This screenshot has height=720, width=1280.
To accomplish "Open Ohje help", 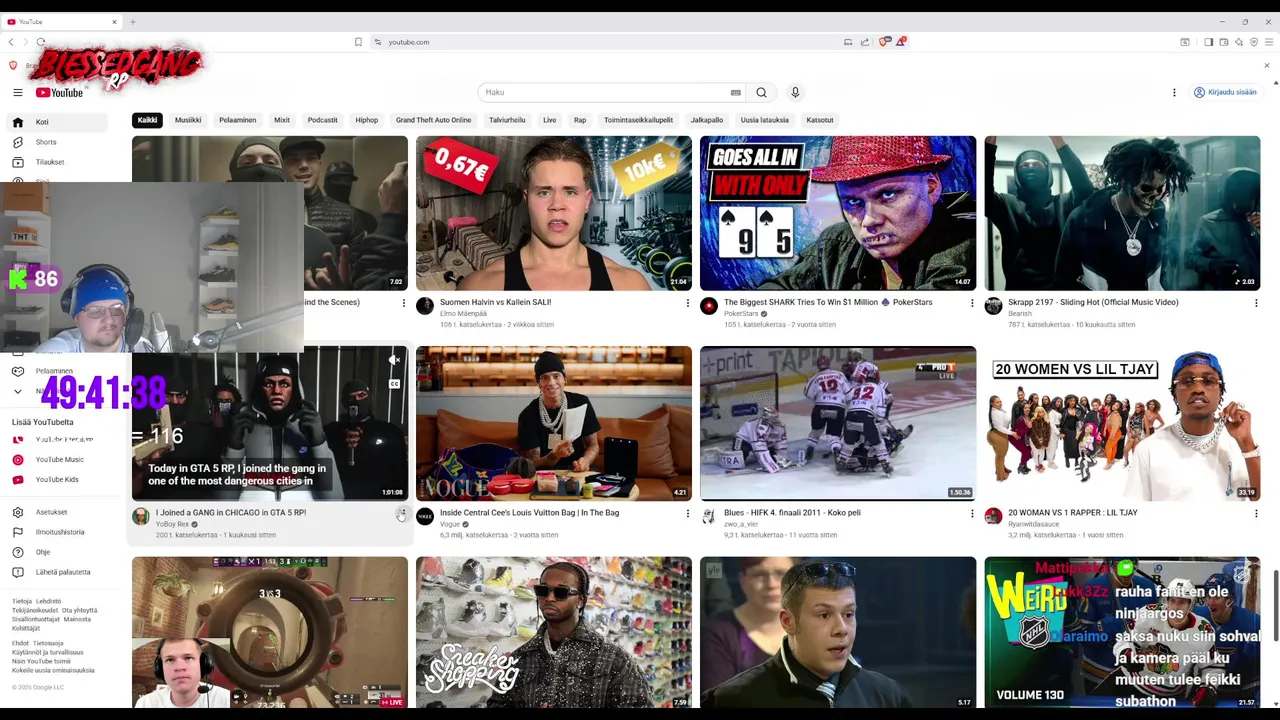I will [x=57, y=552].
